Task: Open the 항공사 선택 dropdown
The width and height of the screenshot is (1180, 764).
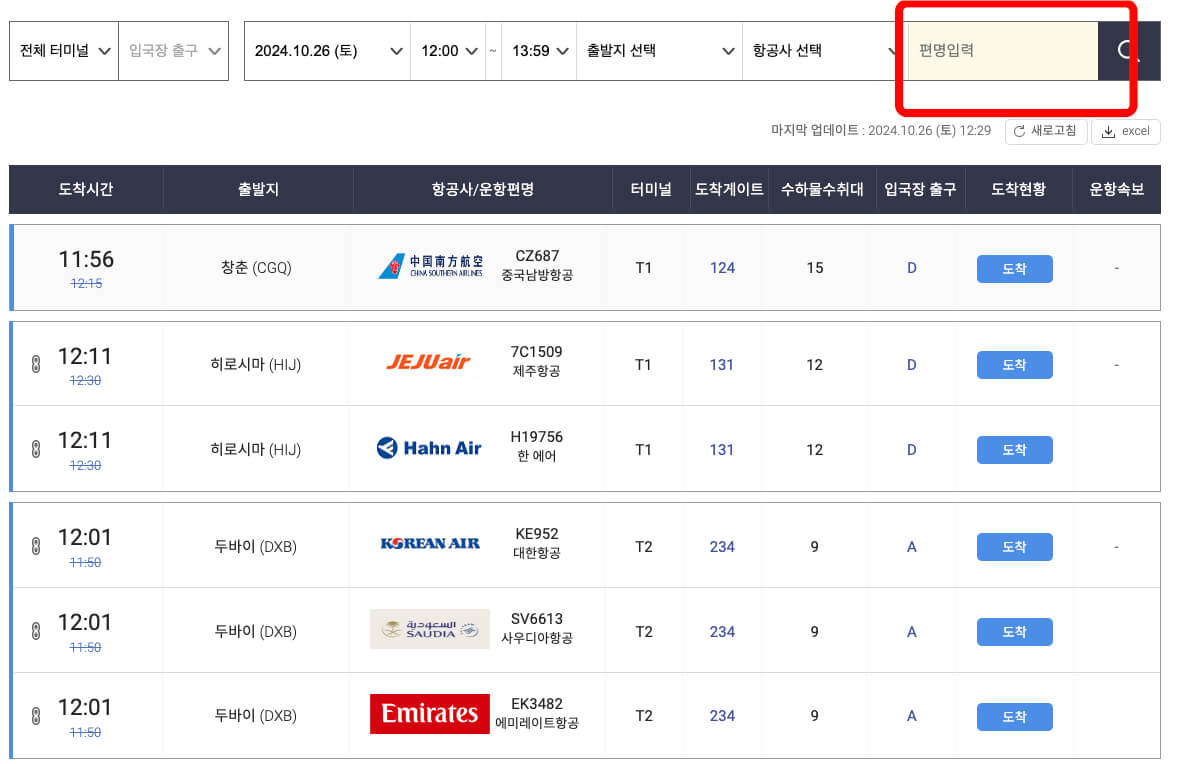Action: (x=826, y=51)
